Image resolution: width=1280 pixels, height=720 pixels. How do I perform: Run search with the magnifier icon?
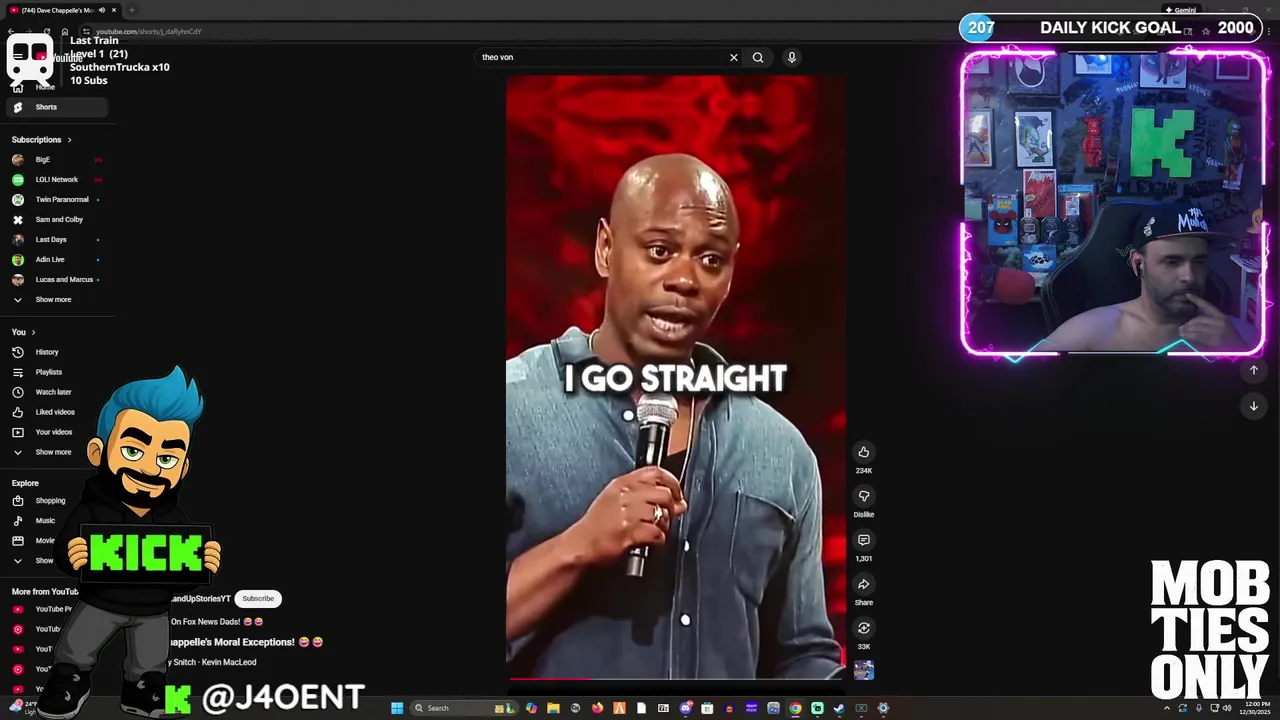[x=758, y=57]
